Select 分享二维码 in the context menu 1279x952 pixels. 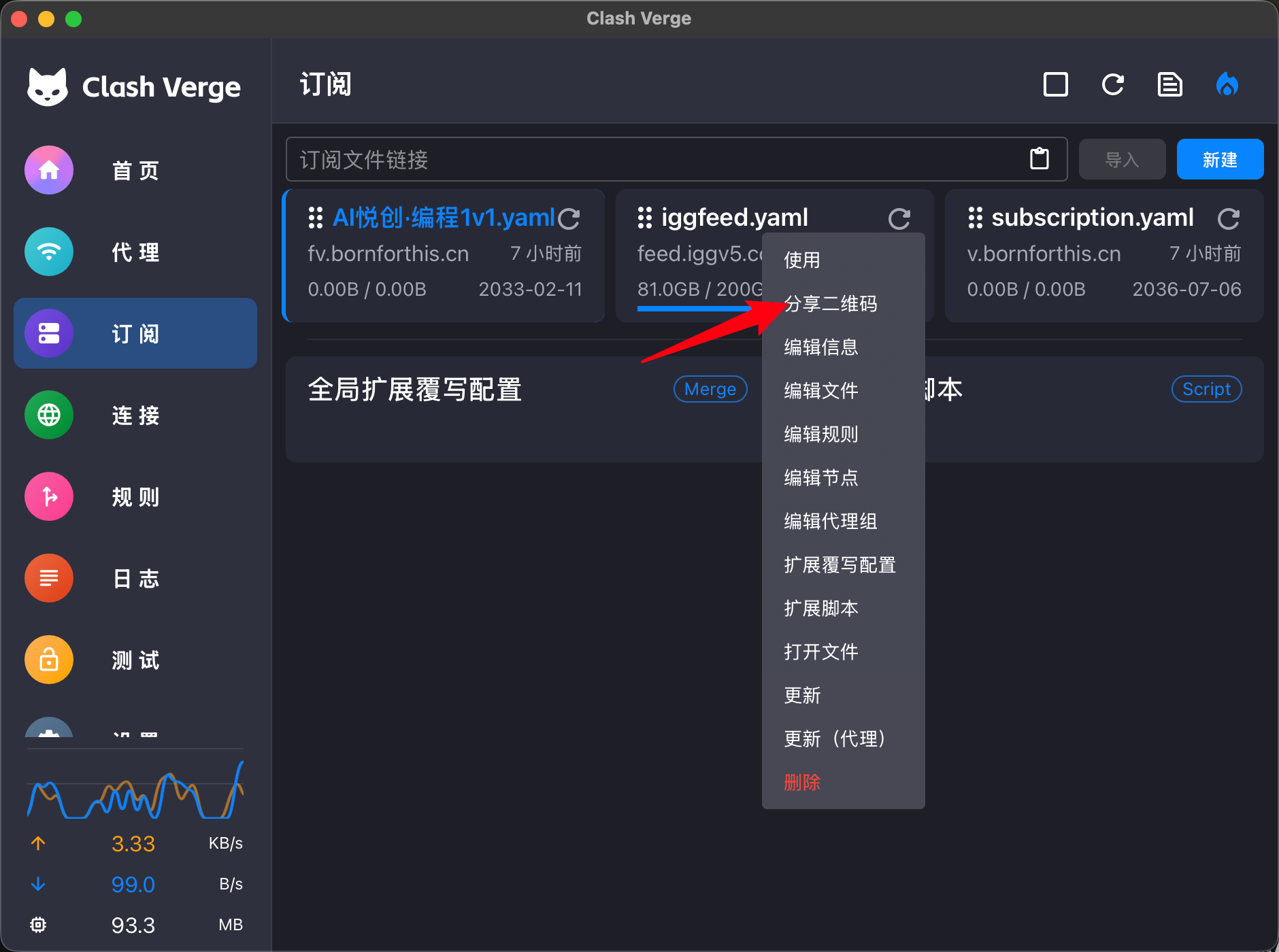point(844,303)
